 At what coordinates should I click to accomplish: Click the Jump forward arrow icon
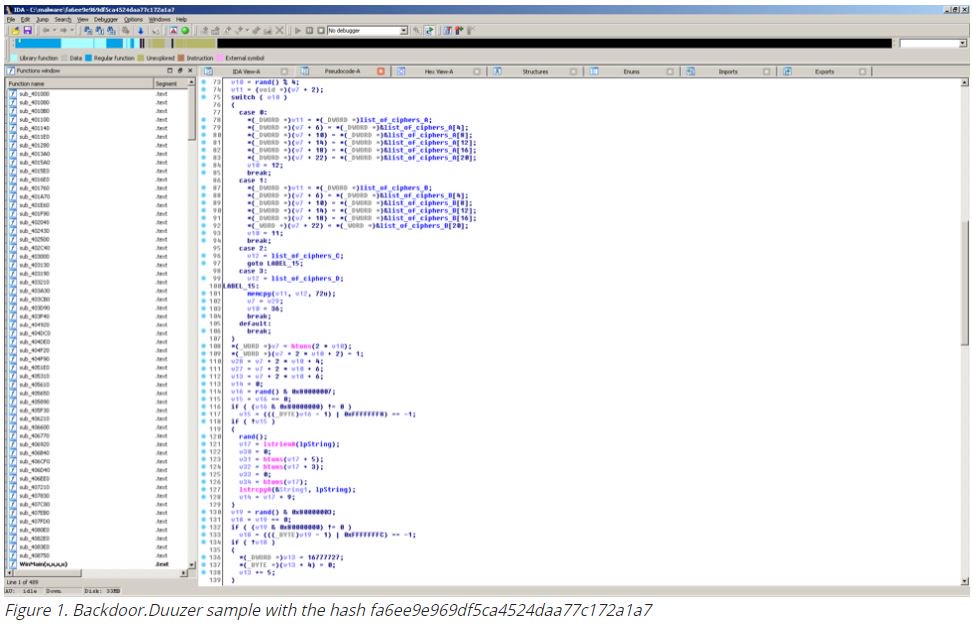(x=63, y=30)
